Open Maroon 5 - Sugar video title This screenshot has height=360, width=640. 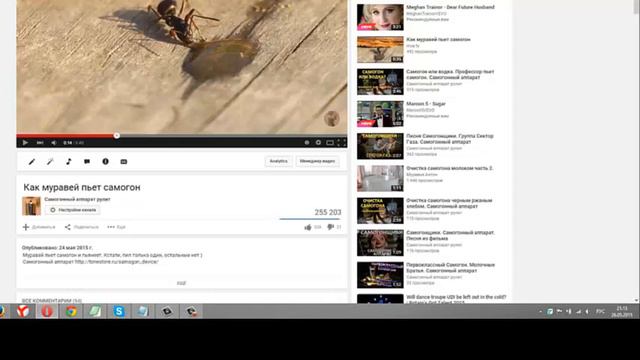click(x=426, y=104)
